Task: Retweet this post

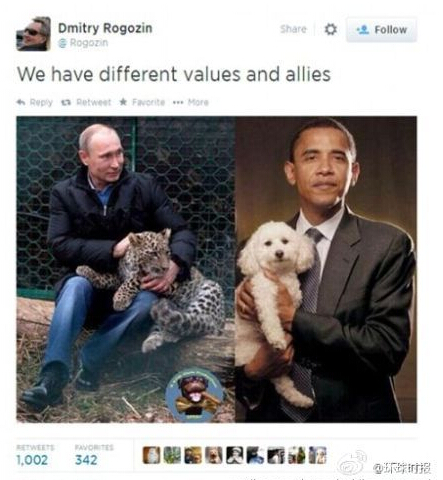Action: click(86, 102)
